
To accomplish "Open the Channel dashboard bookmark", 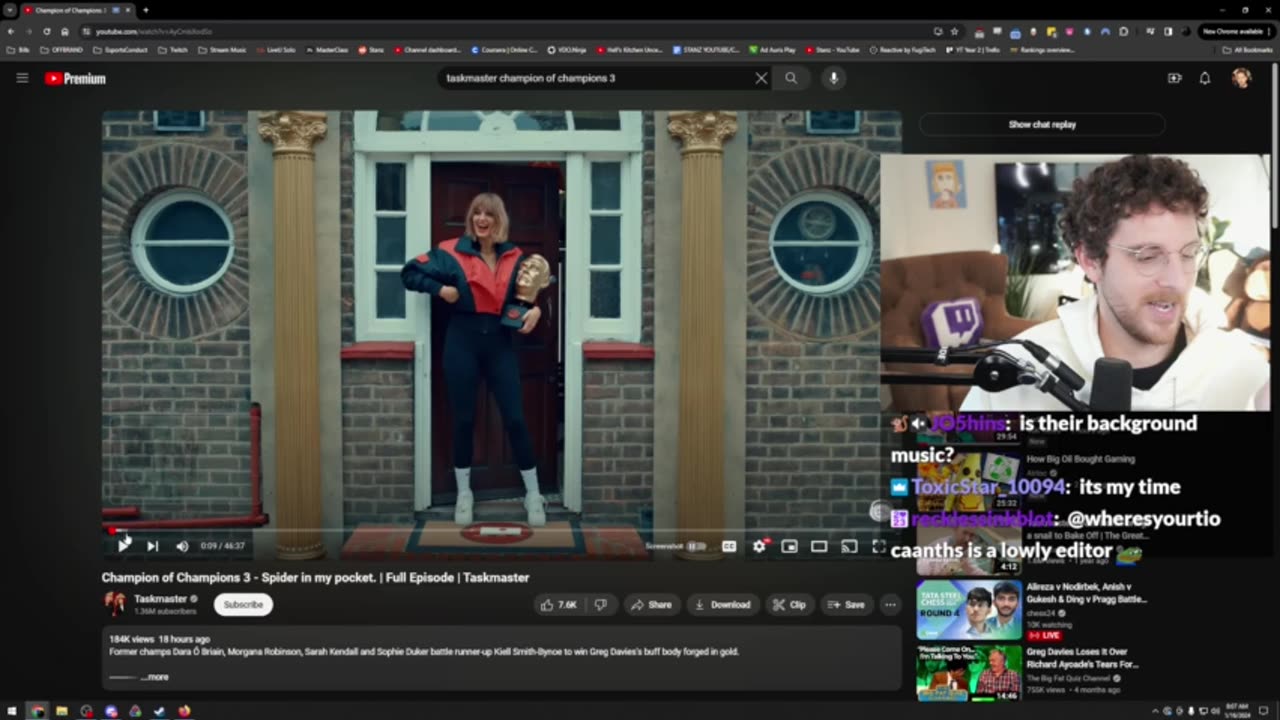I will coord(427,49).
